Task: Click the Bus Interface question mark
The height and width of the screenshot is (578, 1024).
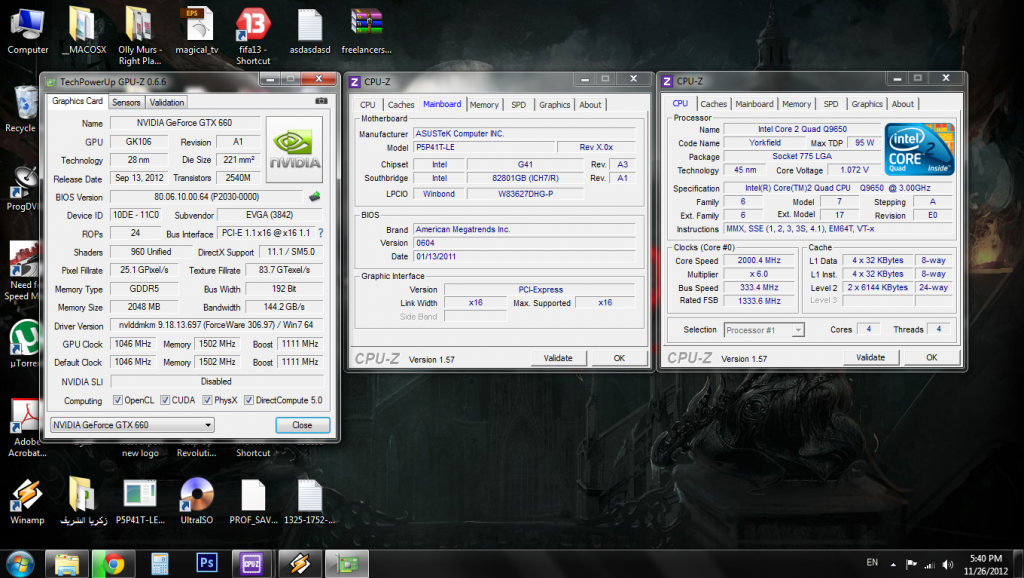Action: 320,232
